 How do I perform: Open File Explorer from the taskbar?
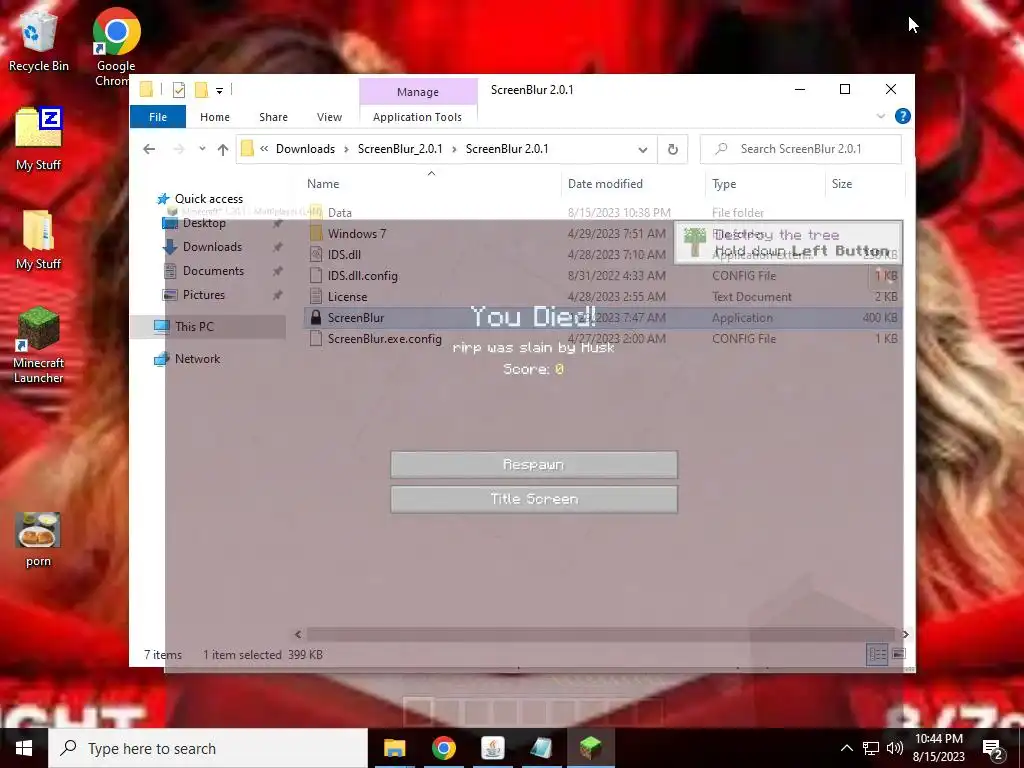click(394, 748)
